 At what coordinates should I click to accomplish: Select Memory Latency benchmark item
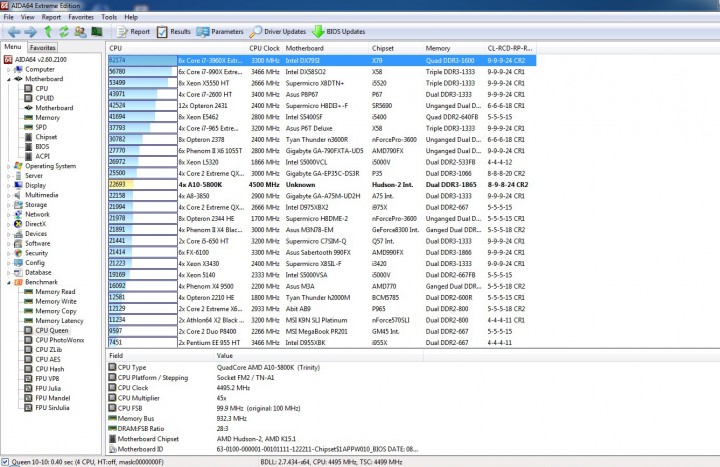[59, 321]
